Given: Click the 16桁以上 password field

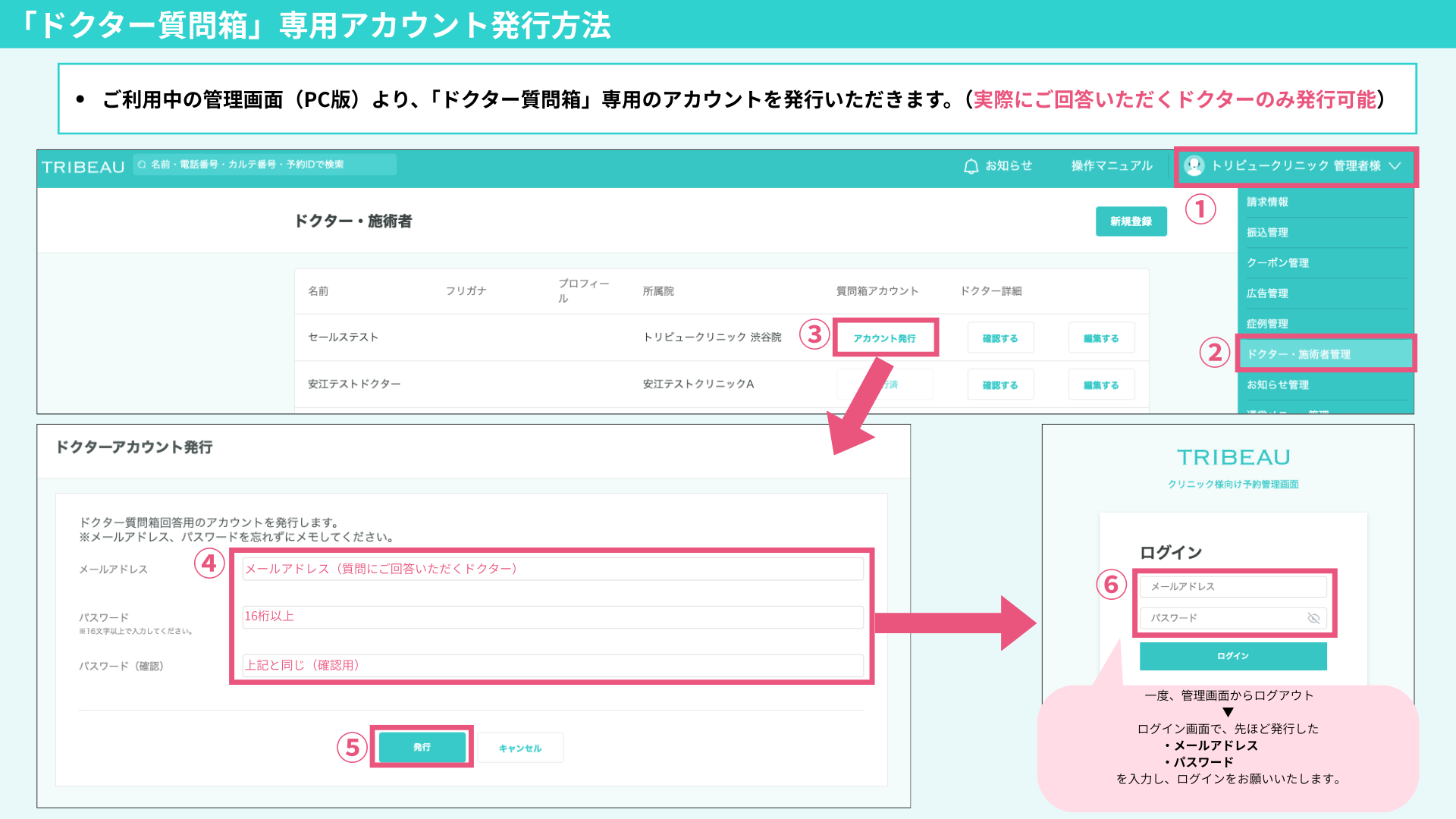Looking at the screenshot, I should (x=552, y=617).
